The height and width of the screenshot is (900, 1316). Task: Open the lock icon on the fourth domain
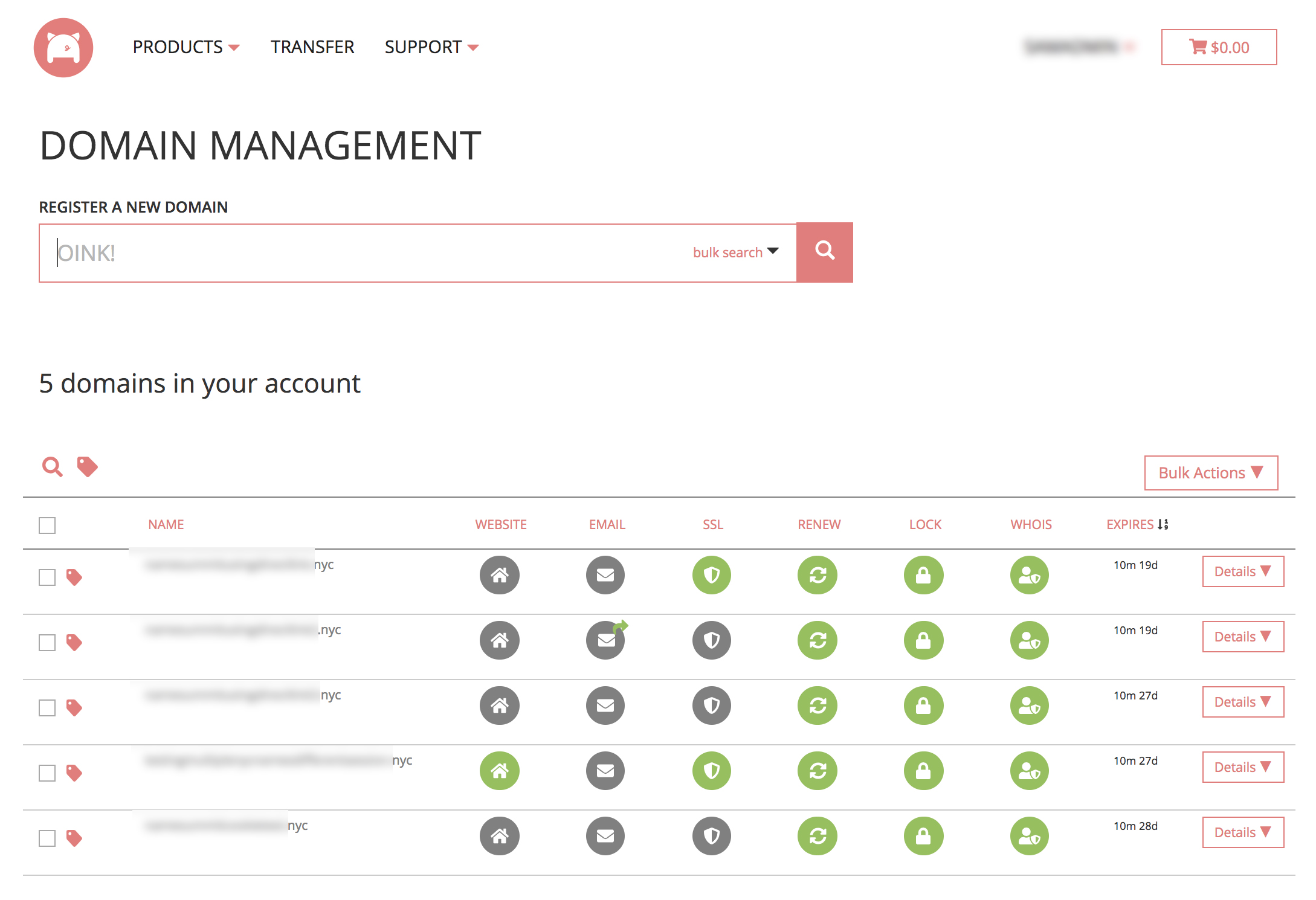pyautogui.click(x=923, y=771)
